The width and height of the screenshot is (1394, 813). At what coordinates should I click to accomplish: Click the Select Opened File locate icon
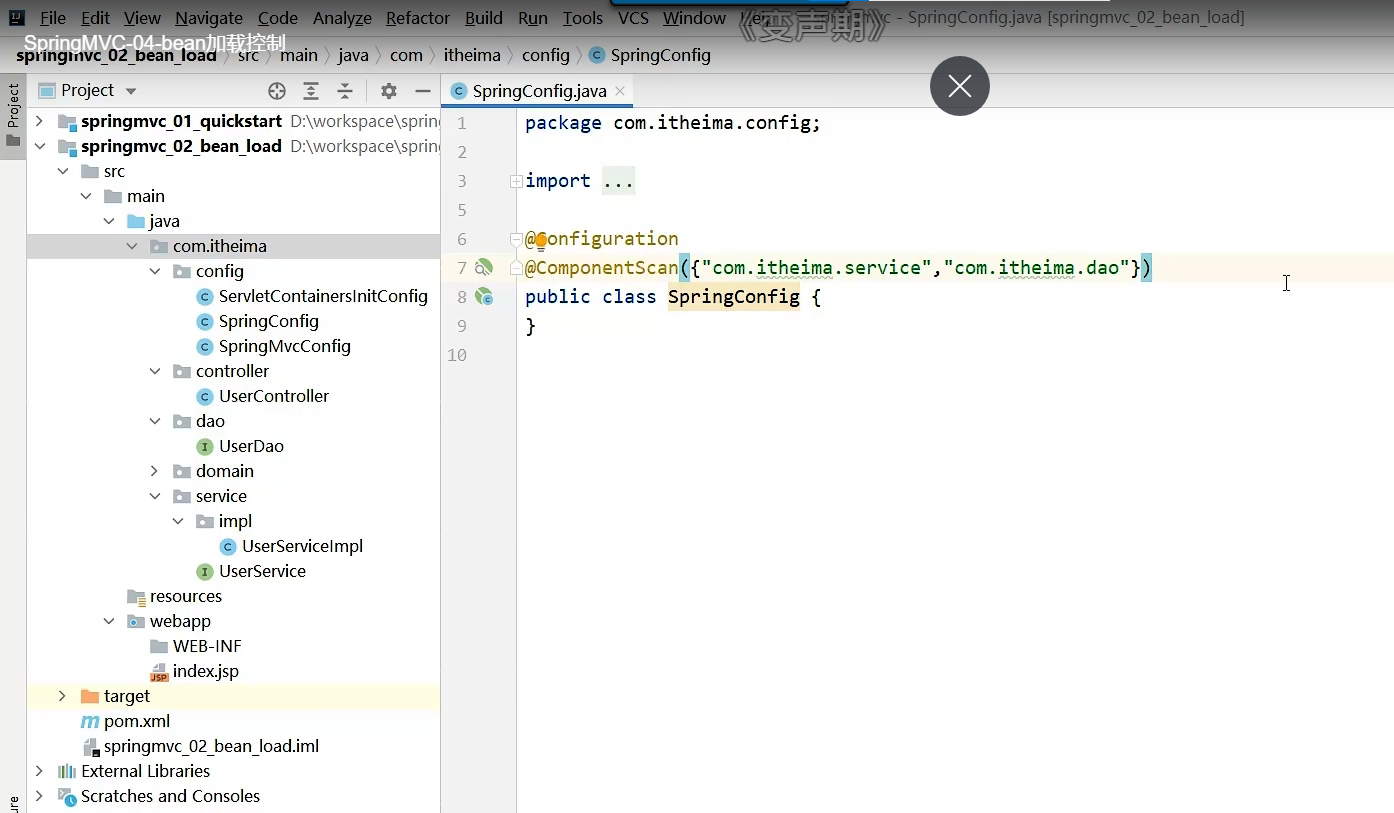pos(277,91)
